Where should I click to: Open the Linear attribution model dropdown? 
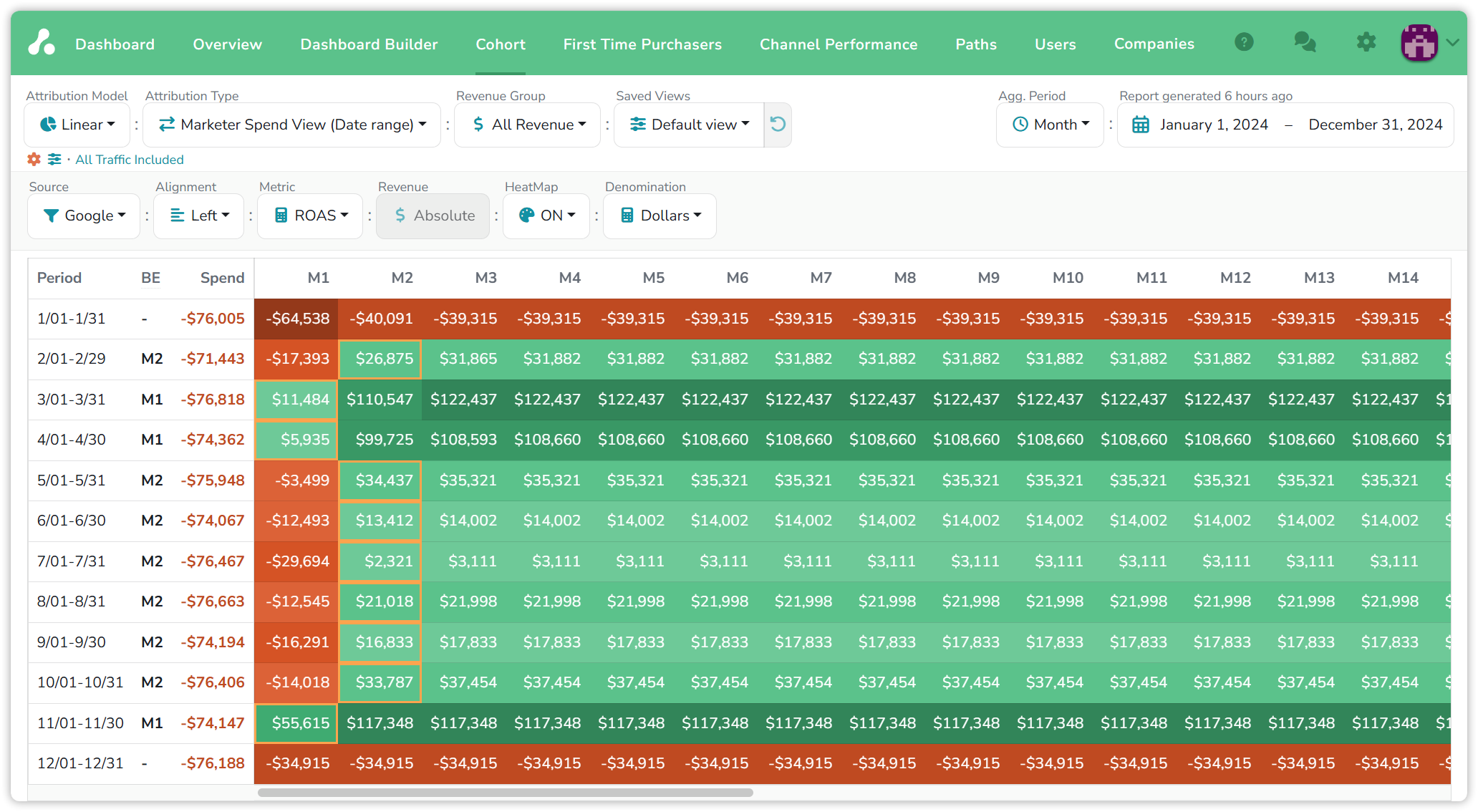click(77, 125)
